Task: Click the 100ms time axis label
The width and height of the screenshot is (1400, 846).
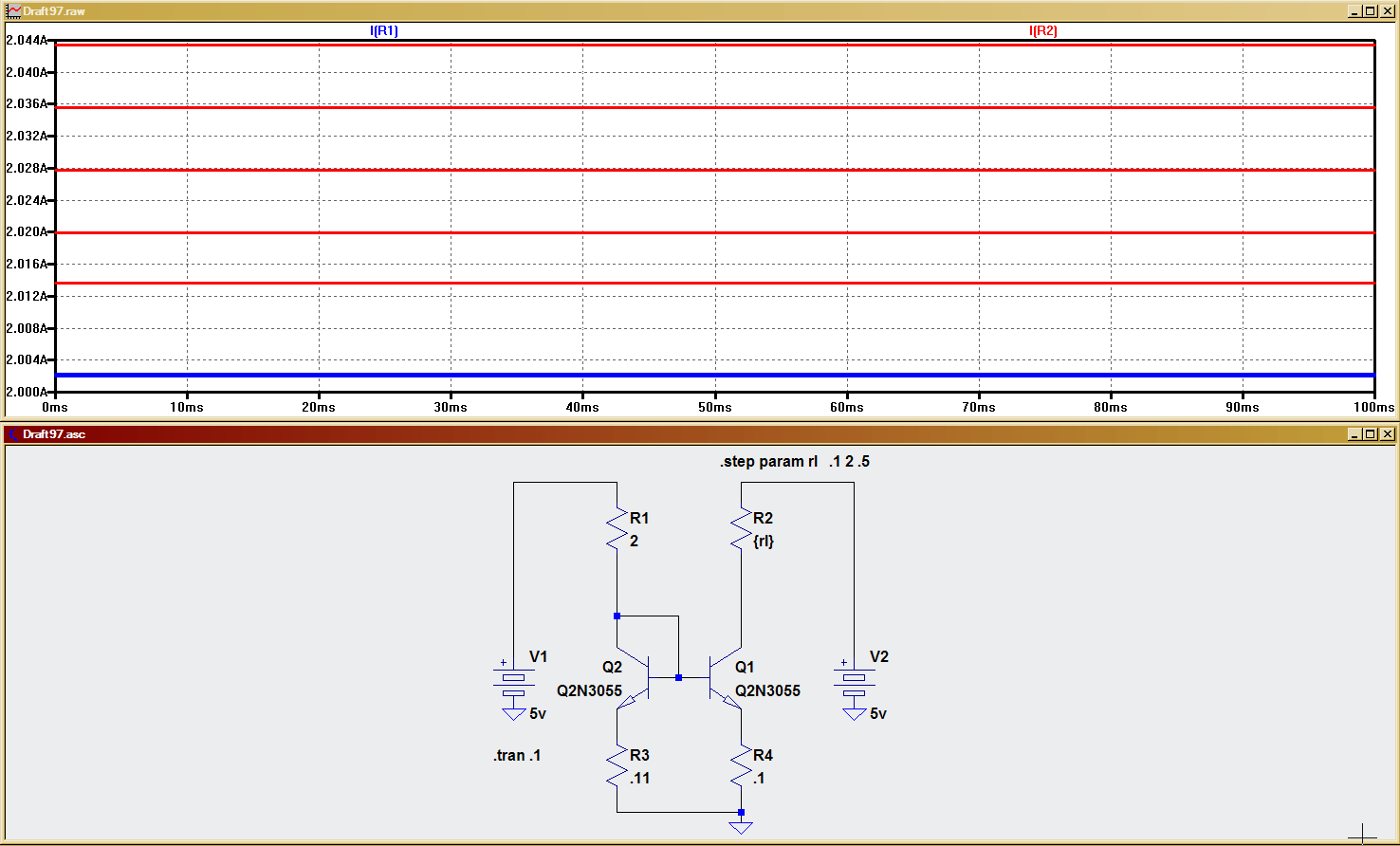Action: (1373, 407)
